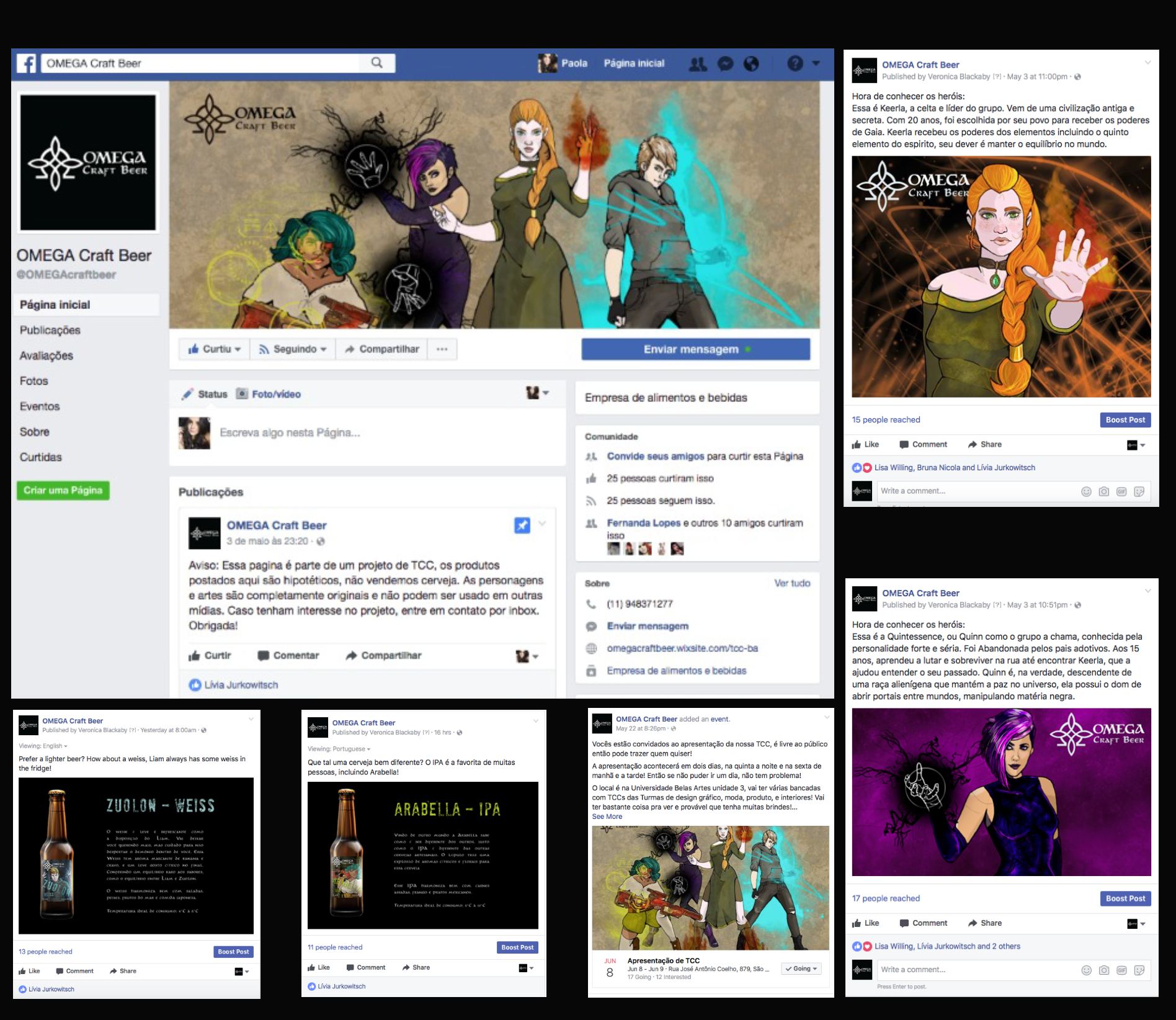Image resolution: width=1176 pixels, height=1020 pixels.
Task: Click Write a comment field on Quinn post
Action: (976, 970)
